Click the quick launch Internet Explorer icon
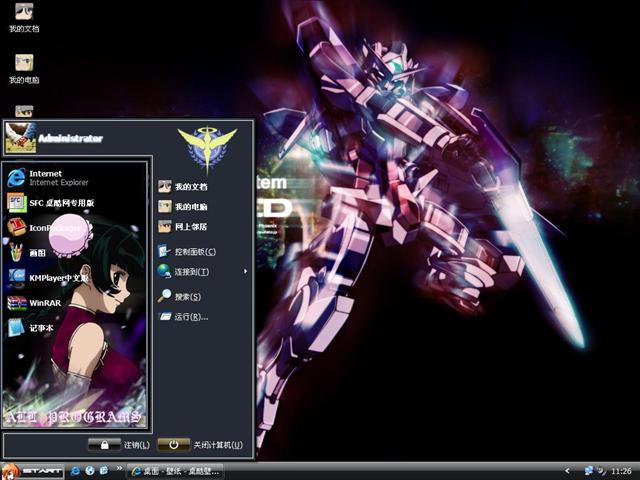This screenshot has width=640, height=480. coord(75,471)
